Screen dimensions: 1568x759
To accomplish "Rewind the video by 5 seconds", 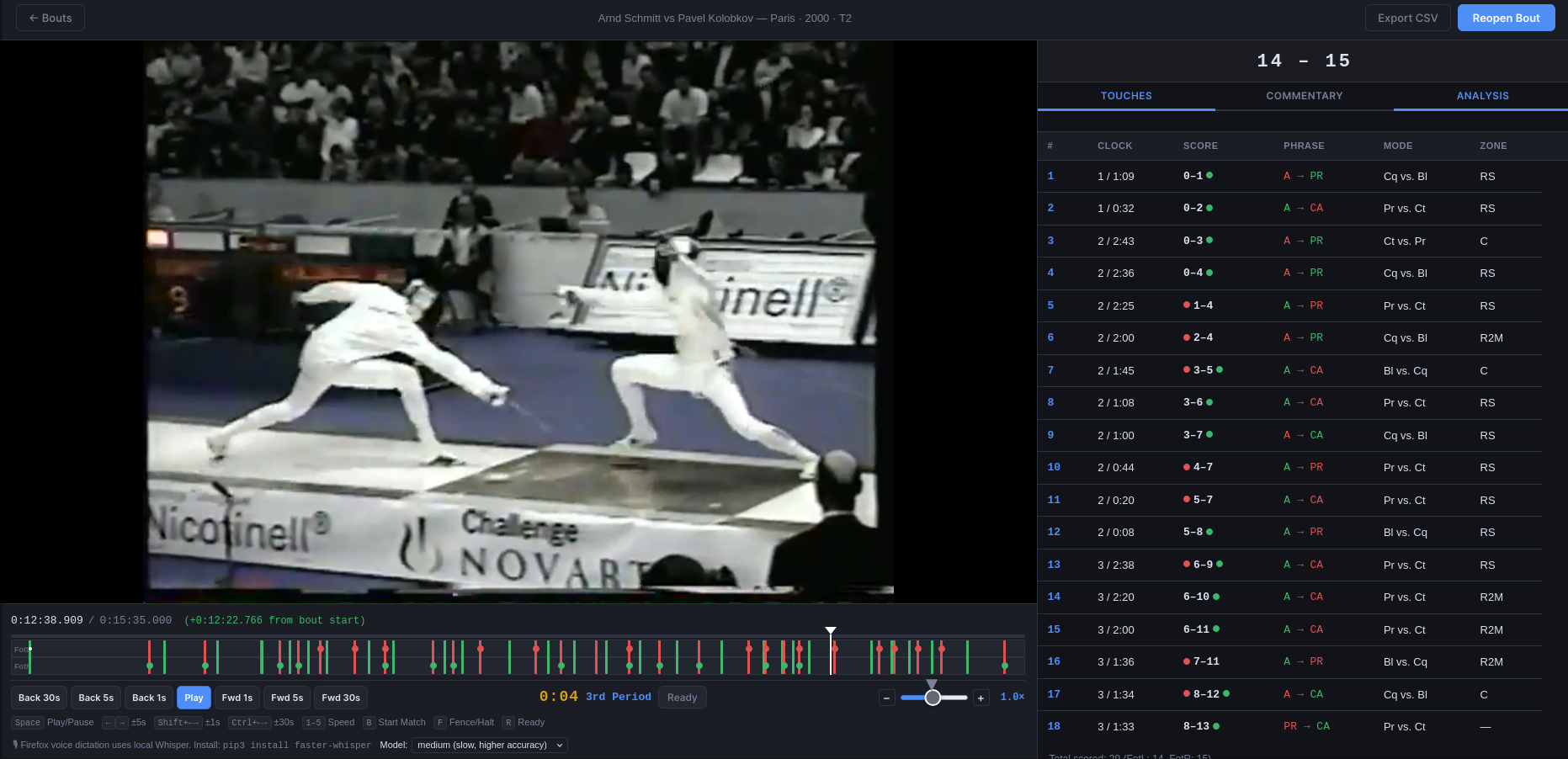I will tap(95, 698).
